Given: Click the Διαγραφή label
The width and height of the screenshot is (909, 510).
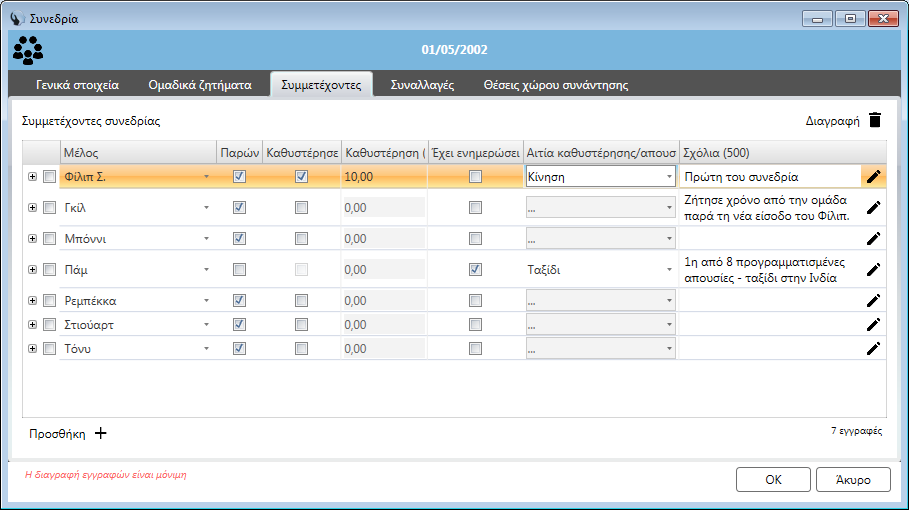Looking at the screenshot, I should (x=832, y=121).
